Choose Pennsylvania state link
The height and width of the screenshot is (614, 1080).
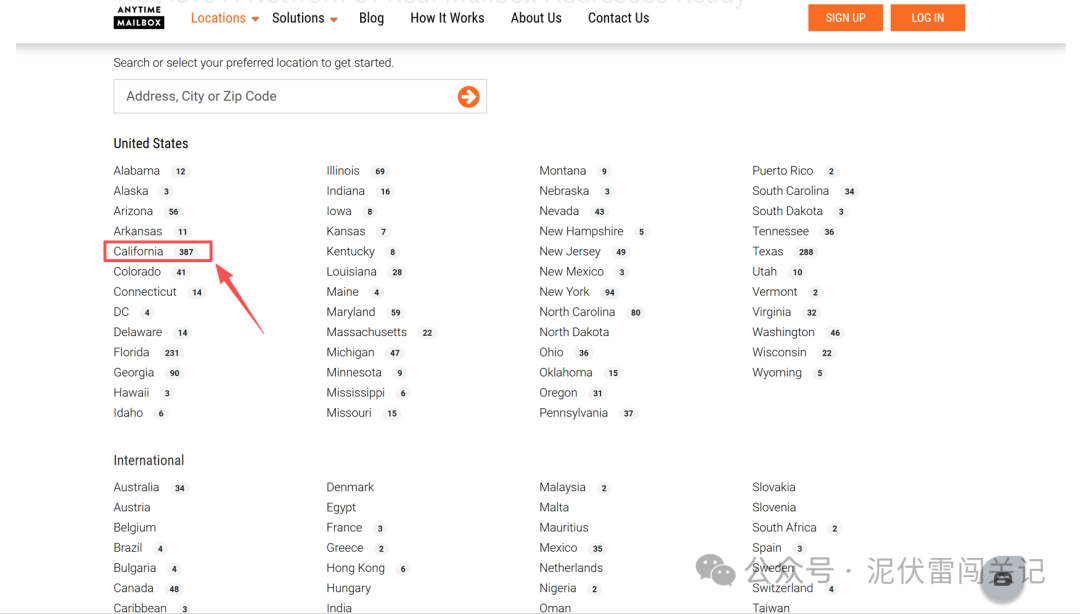click(x=574, y=413)
